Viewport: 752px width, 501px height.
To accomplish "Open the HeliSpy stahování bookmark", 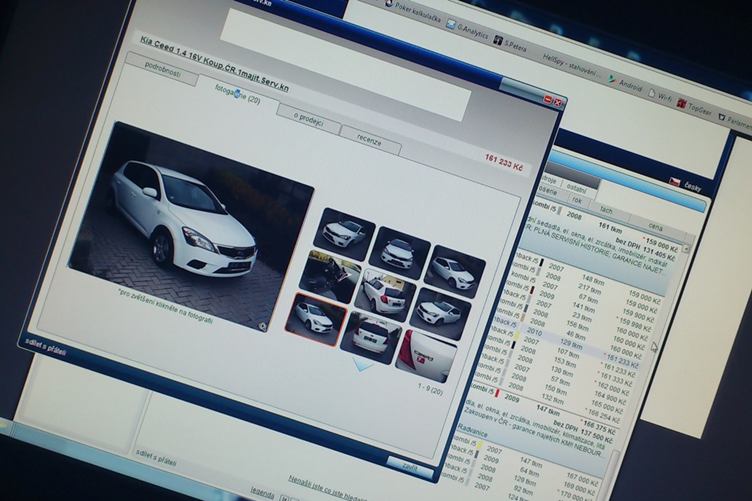I will (571, 66).
